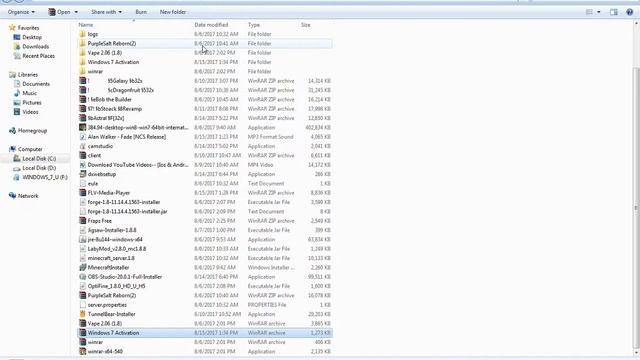This screenshot has height=360, width=640.
Task: Select the Jigsaw-Installer-1.8.8 file name
Action: [x=112, y=230]
